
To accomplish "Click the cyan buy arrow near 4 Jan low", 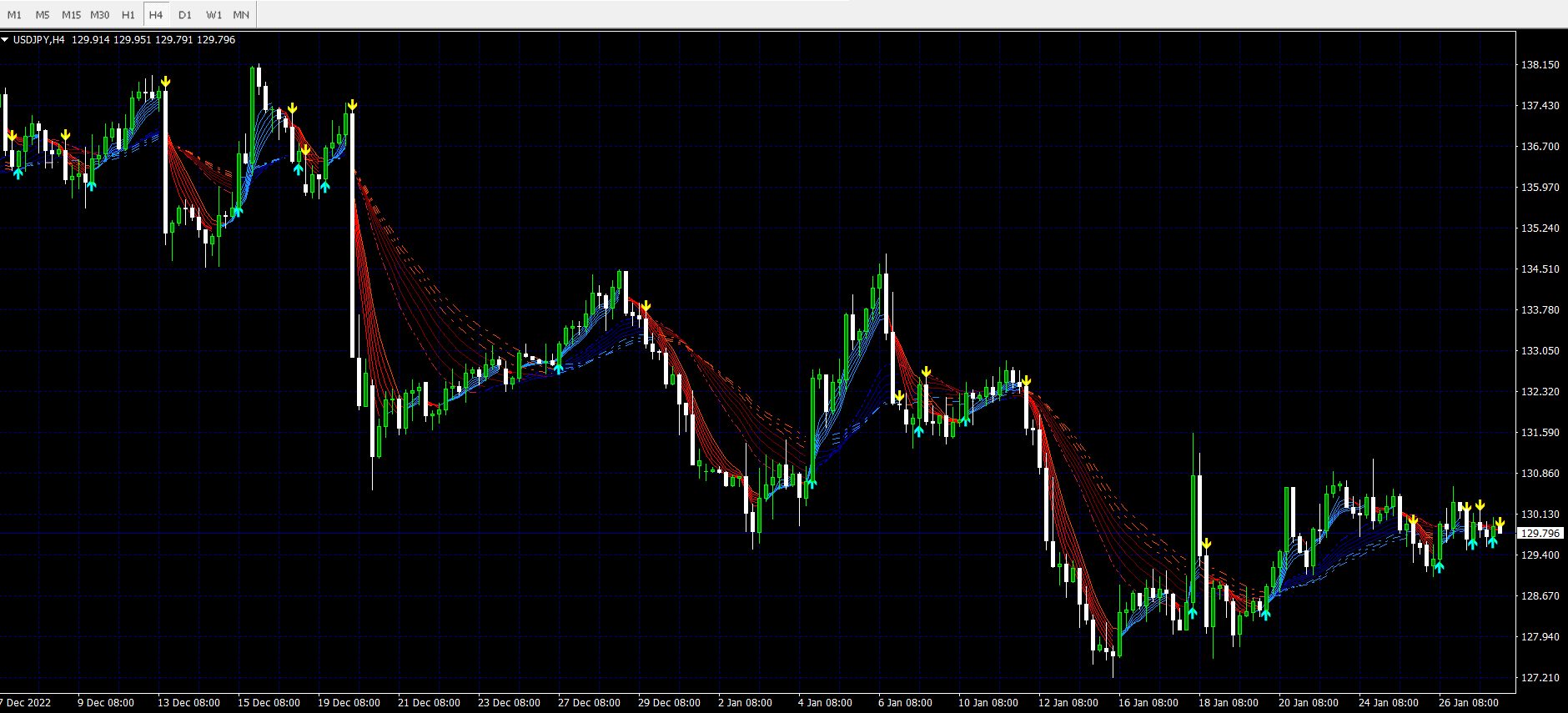I will click(812, 483).
